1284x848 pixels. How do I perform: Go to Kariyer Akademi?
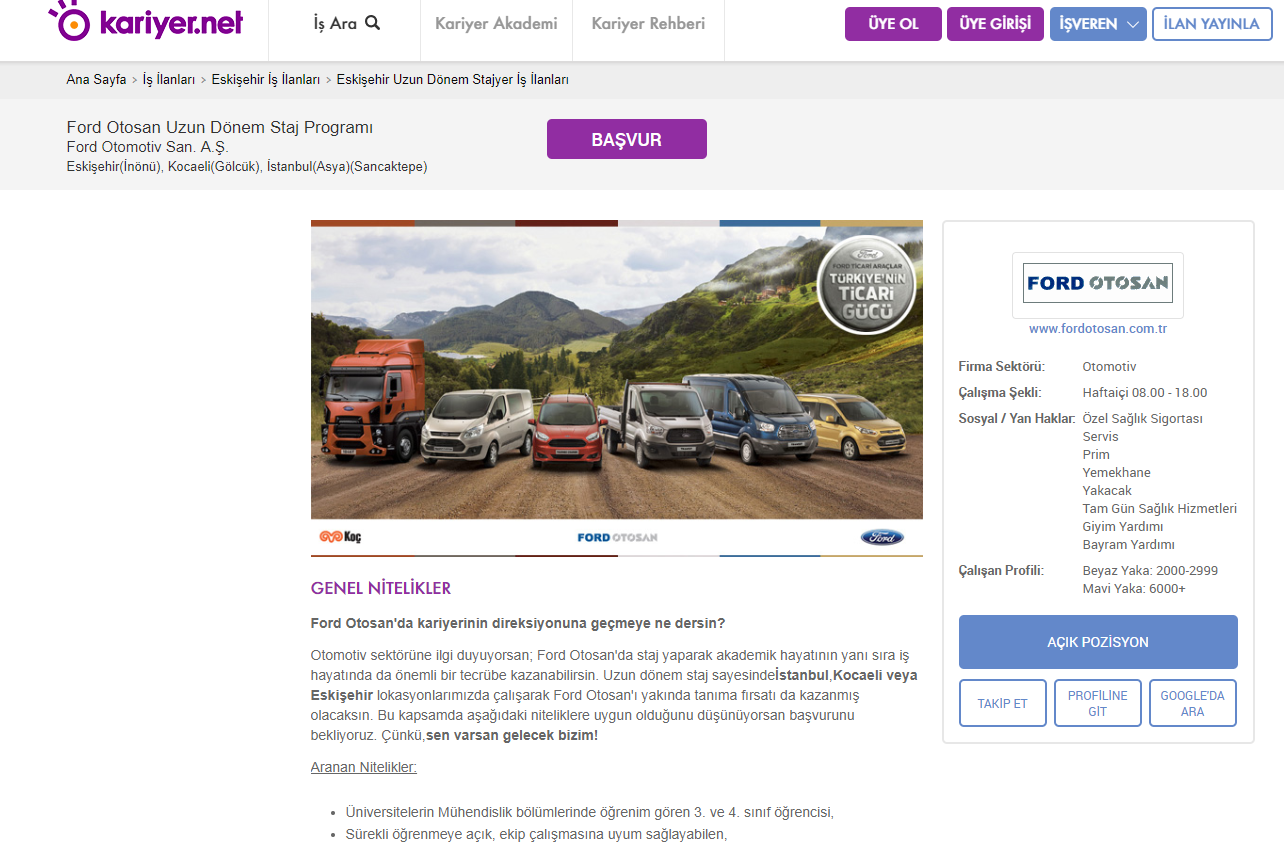point(496,23)
